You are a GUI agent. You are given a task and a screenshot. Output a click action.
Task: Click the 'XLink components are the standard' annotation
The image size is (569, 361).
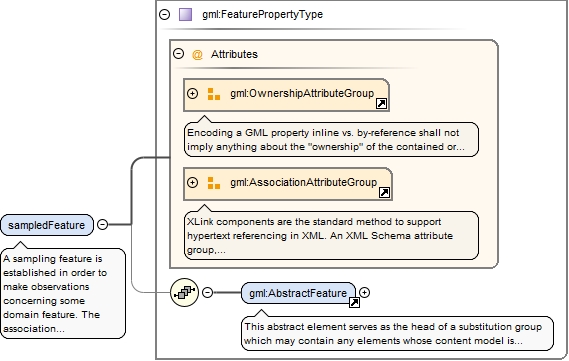pos(331,235)
